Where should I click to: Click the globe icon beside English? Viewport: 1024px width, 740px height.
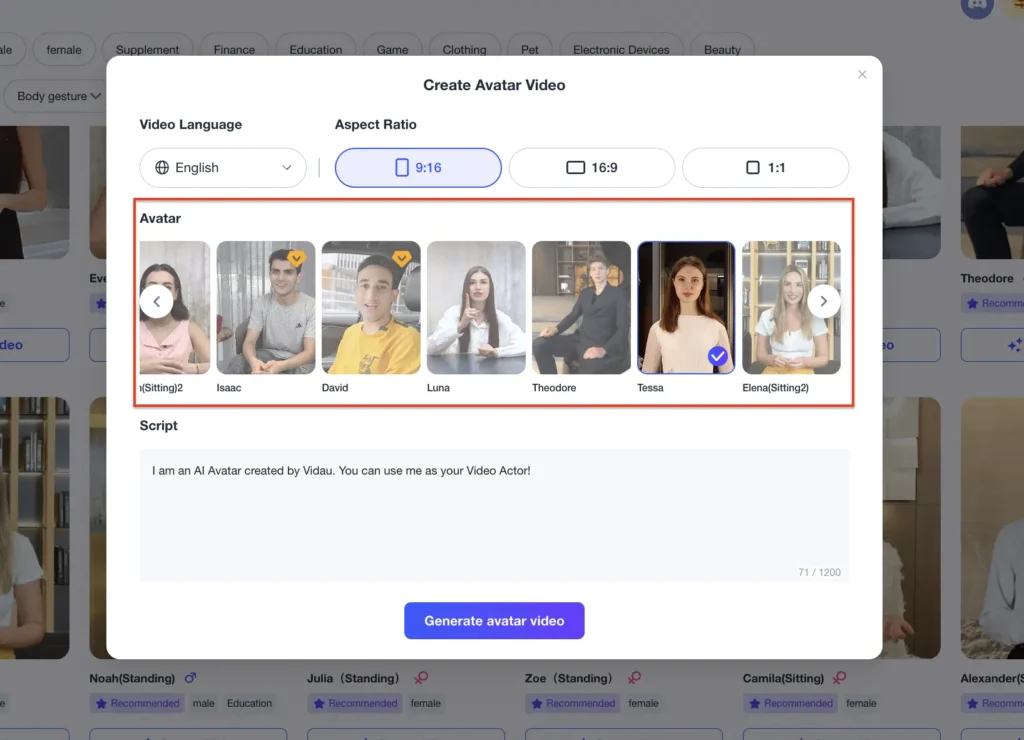162,168
